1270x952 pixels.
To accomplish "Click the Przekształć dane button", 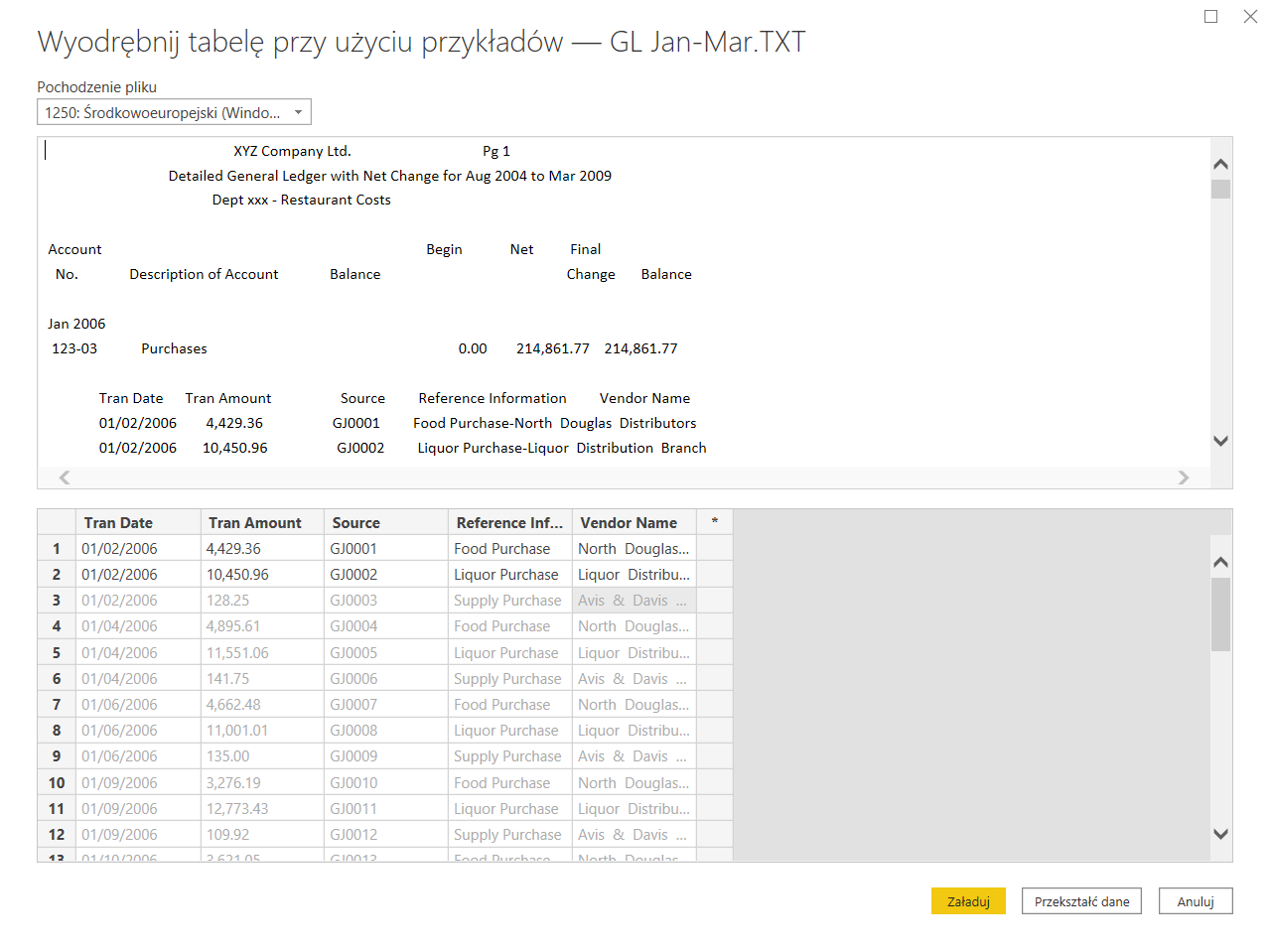I will [1080, 901].
